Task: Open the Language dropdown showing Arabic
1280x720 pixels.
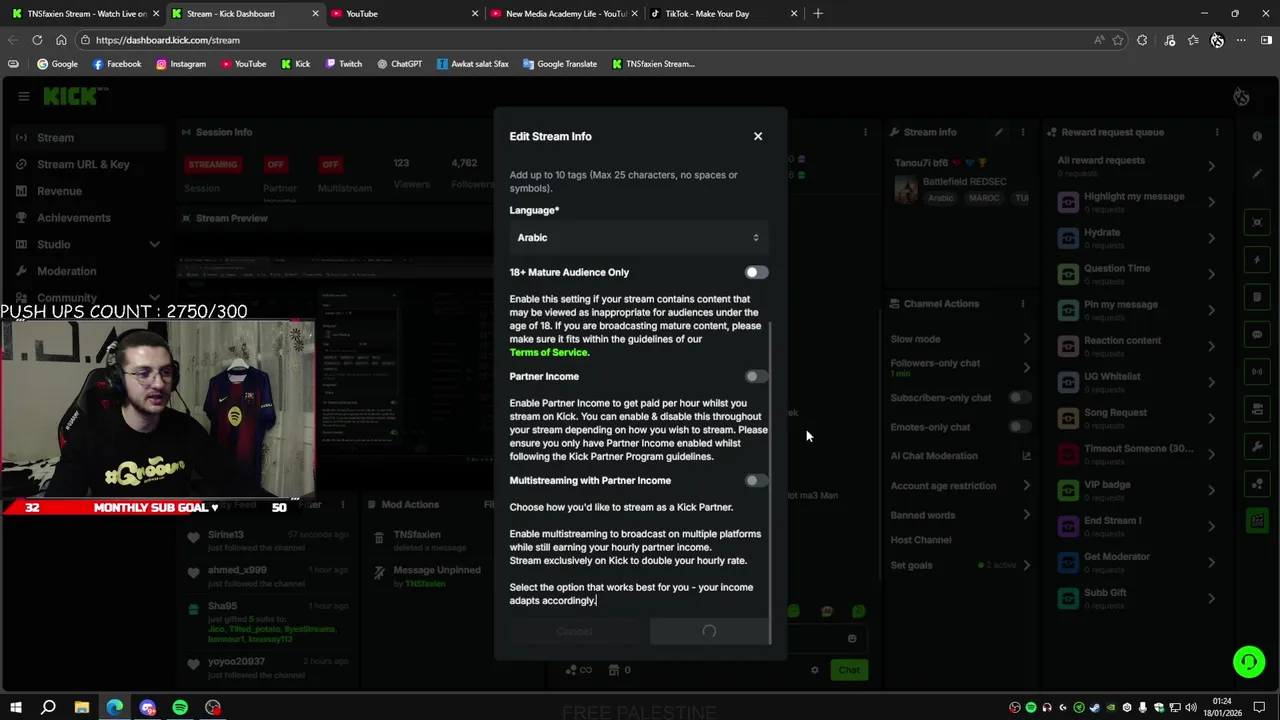Action: pyautogui.click(x=638, y=237)
